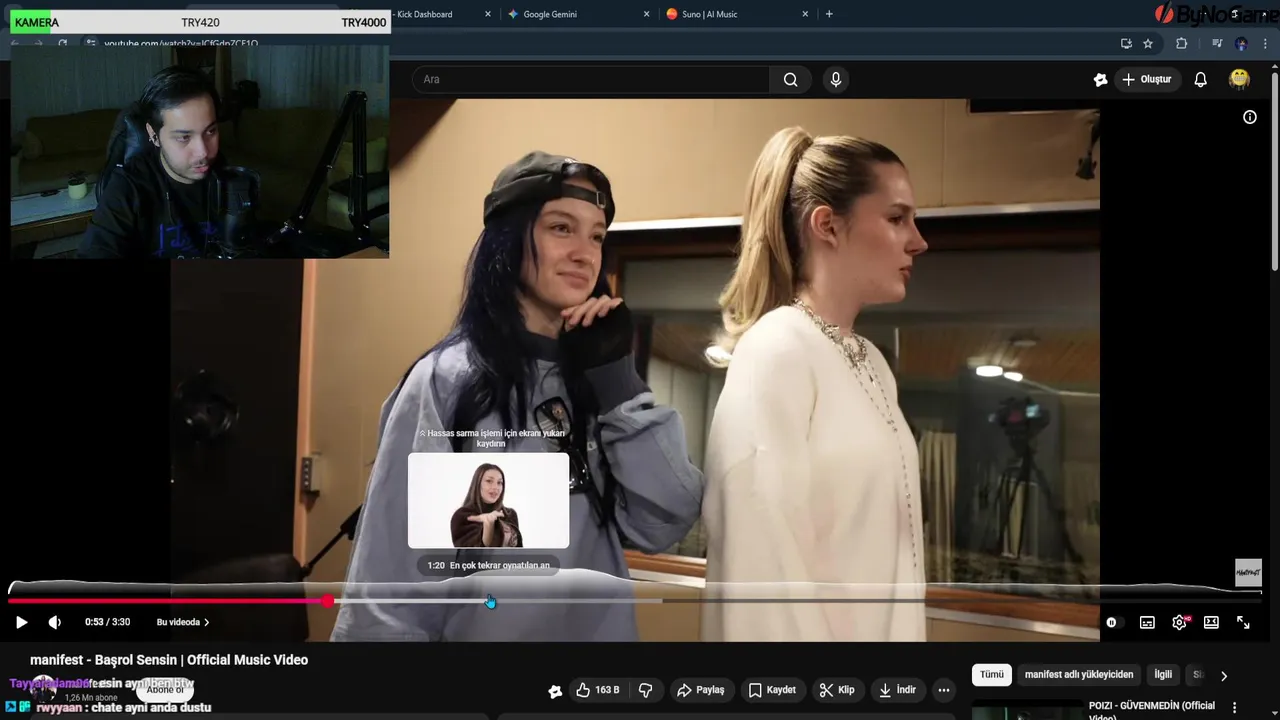Switch to theater mode
1280x720 pixels.
click(x=1211, y=622)
